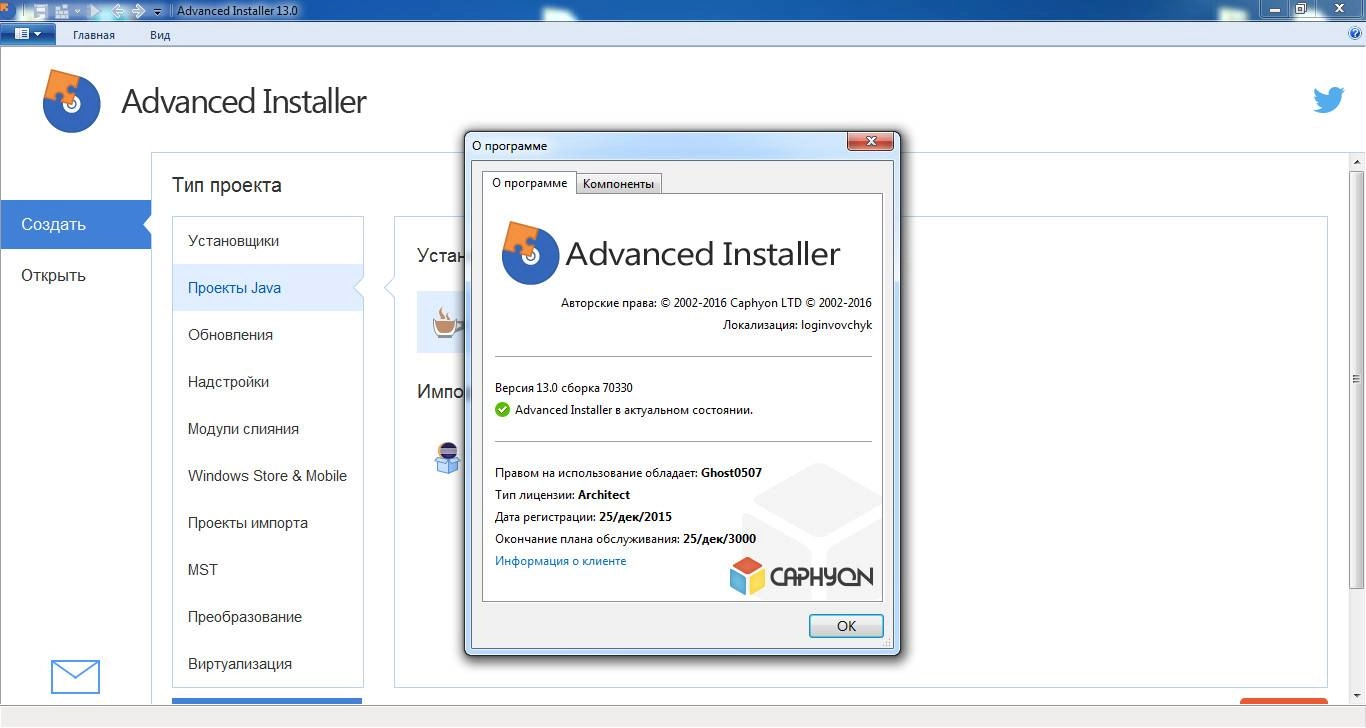Click maintenance end date 25/дек/3000

click(719, 539)
